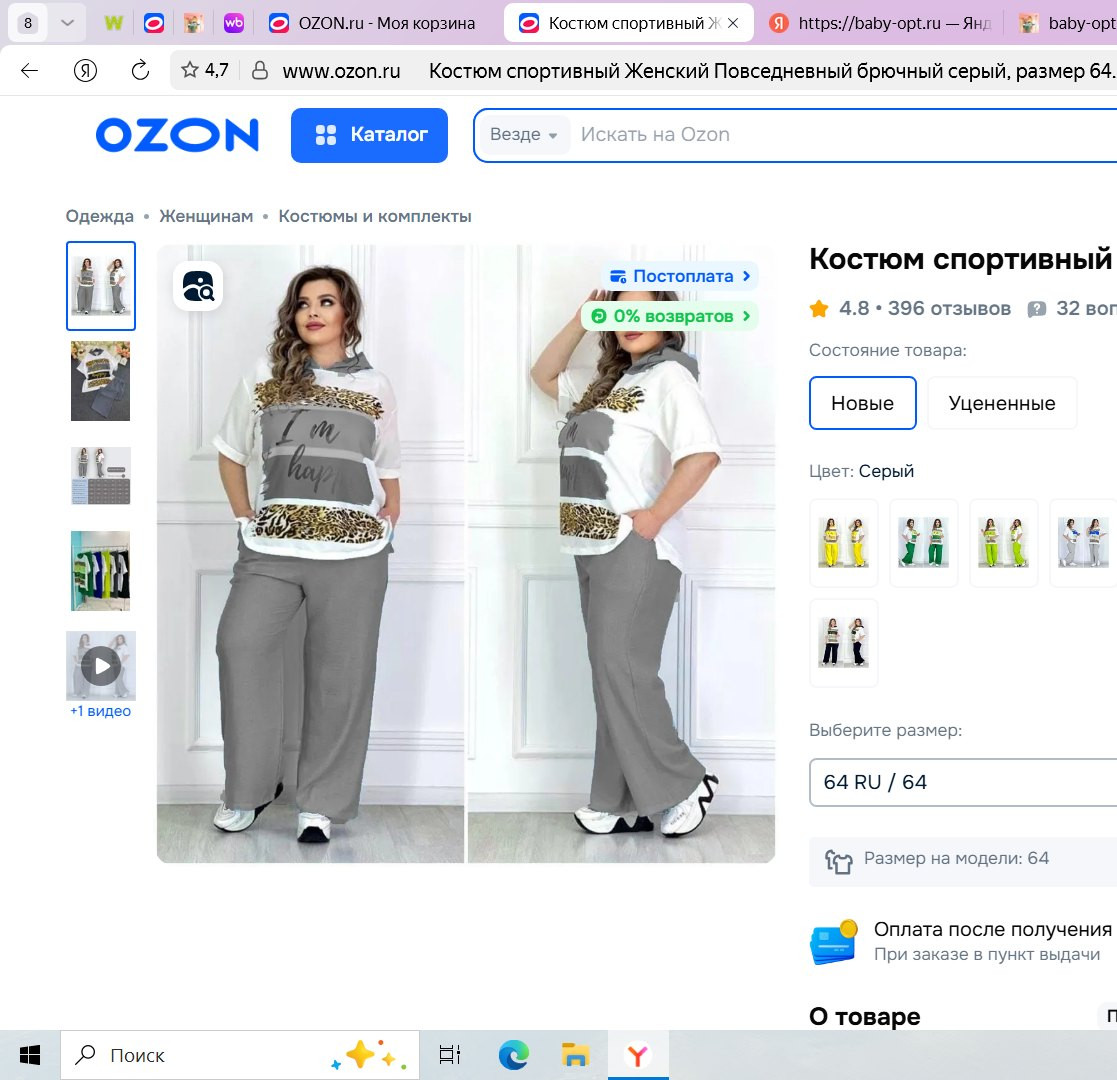Open the main product photo

click(x=466, y=554)
